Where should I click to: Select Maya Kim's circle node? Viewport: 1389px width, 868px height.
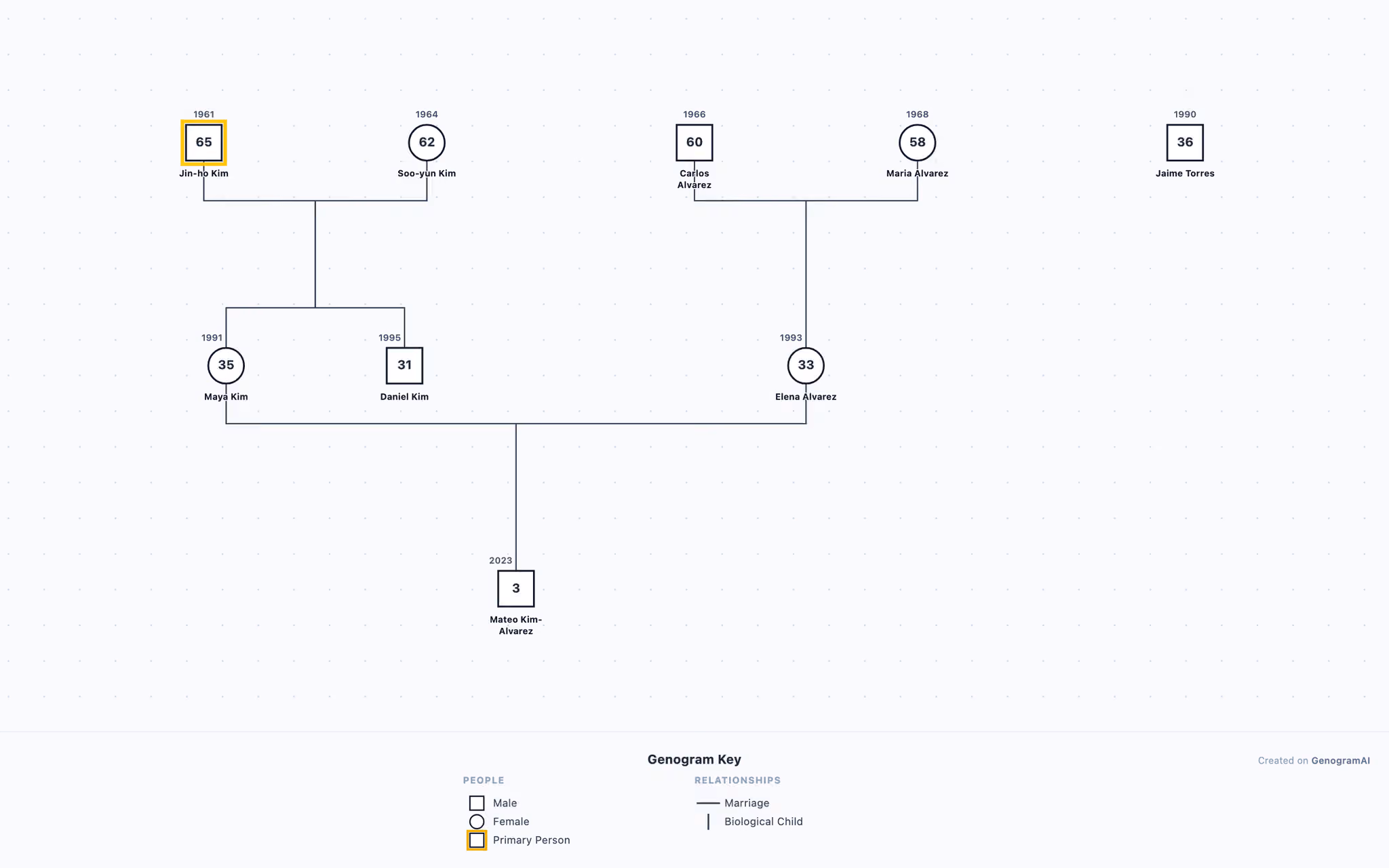pos(226,366)
